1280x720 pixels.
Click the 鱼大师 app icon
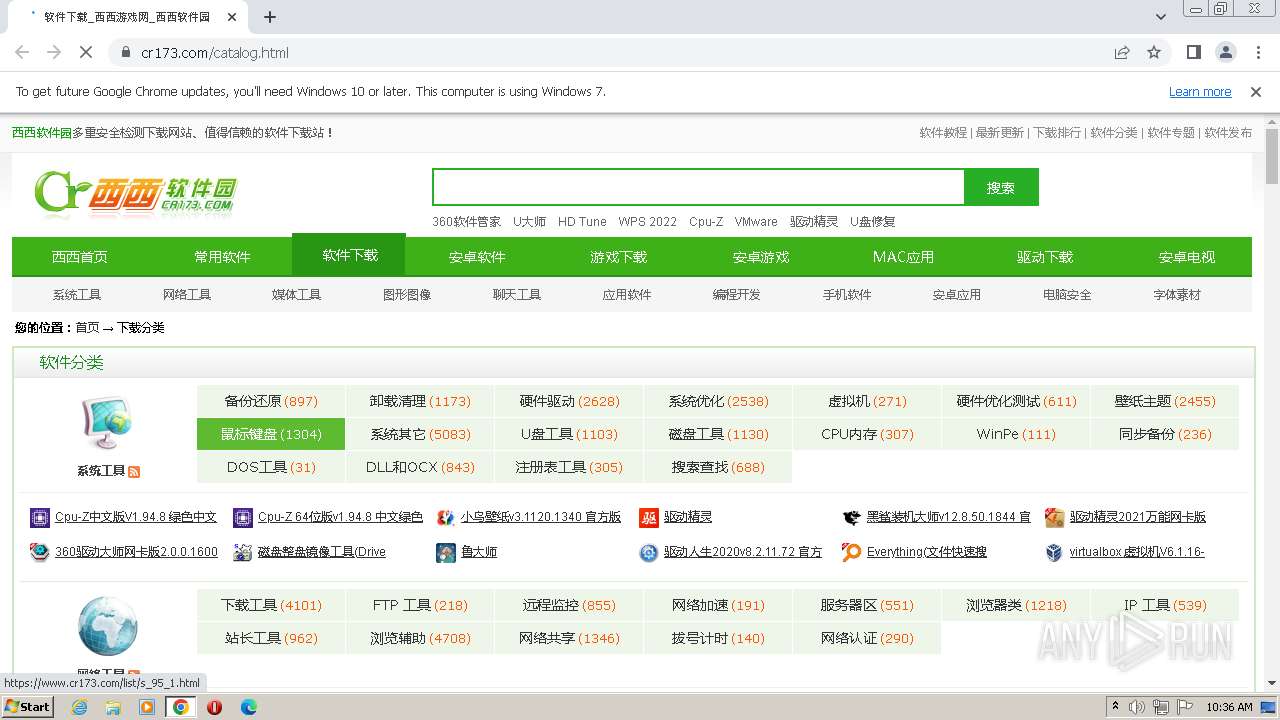point(445,552)
